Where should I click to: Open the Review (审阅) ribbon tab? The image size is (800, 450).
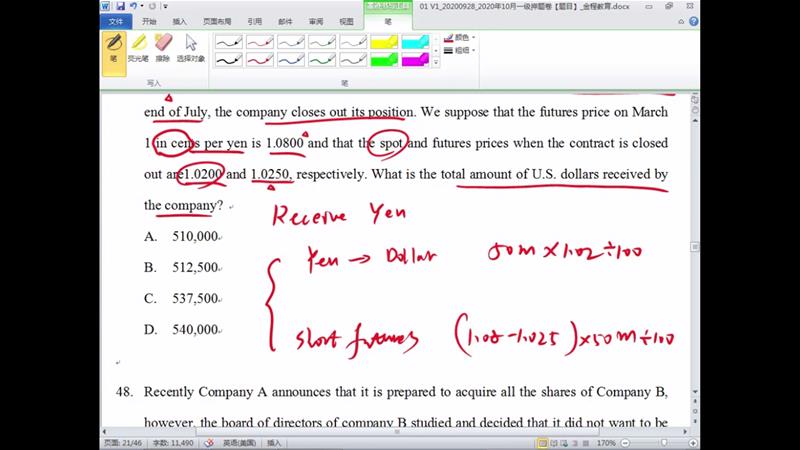(x=315, y=20)
